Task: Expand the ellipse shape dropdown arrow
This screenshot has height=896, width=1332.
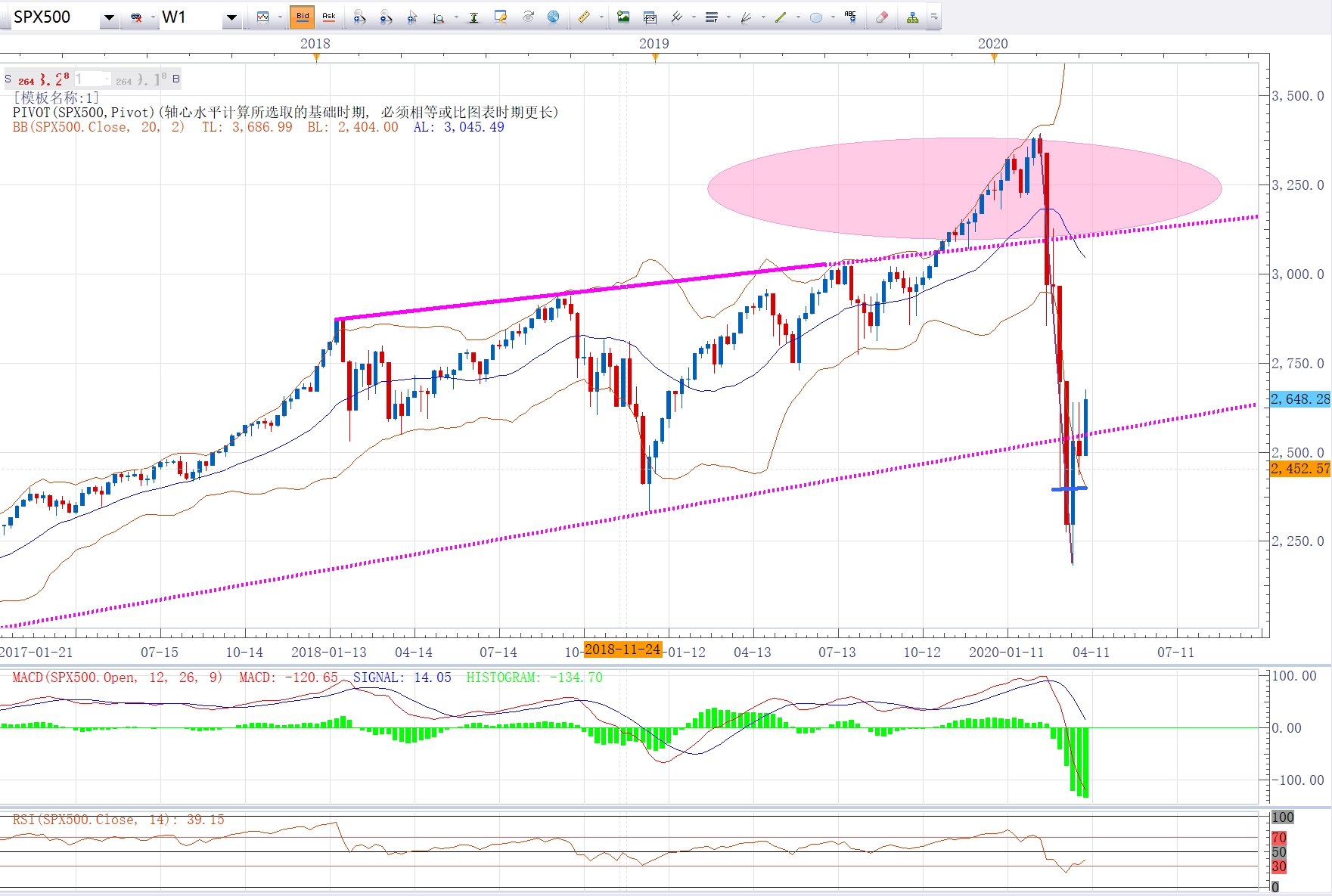Action: pos(833,17)
